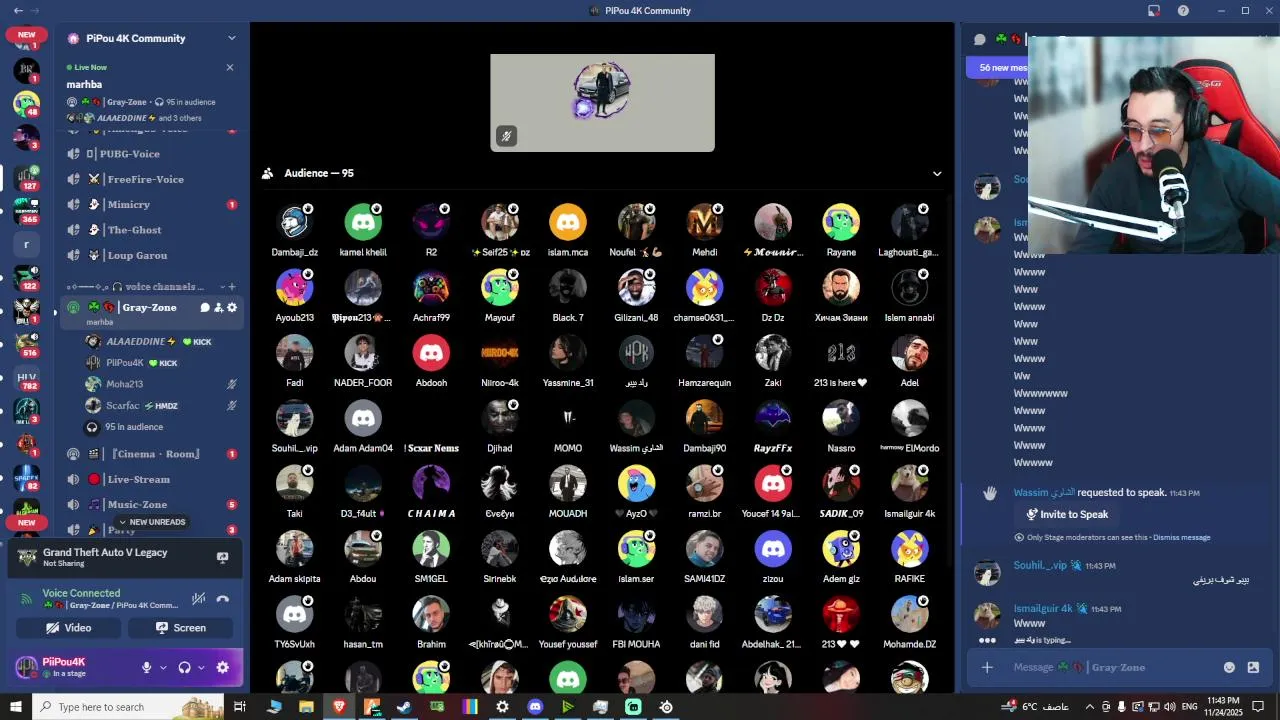Dismiss the Live Now stage banner
This screenshot has width=1280, height=720.
tap(230, 68)
